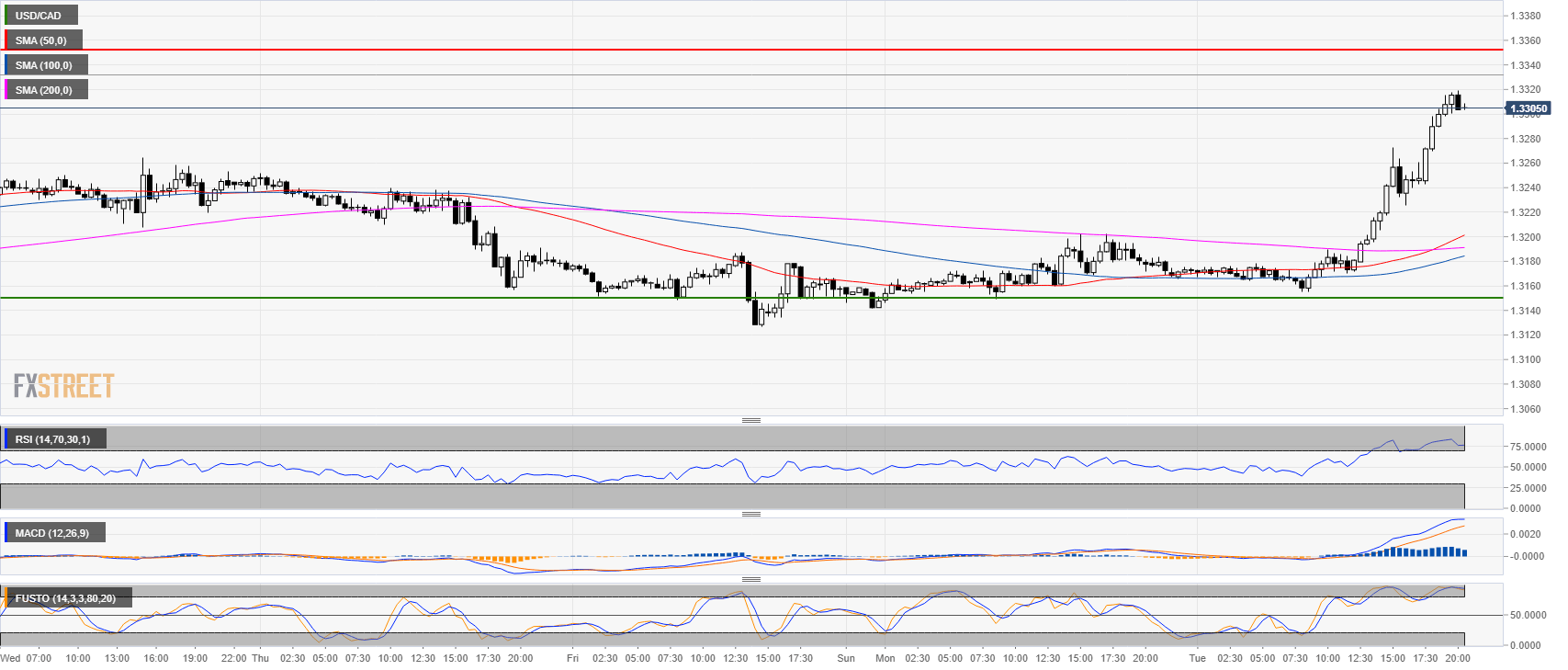Click the Fri label on time axis
The width and height of the screenshot is (1568, 670).
pyautogui.click(x=572, y=658)
